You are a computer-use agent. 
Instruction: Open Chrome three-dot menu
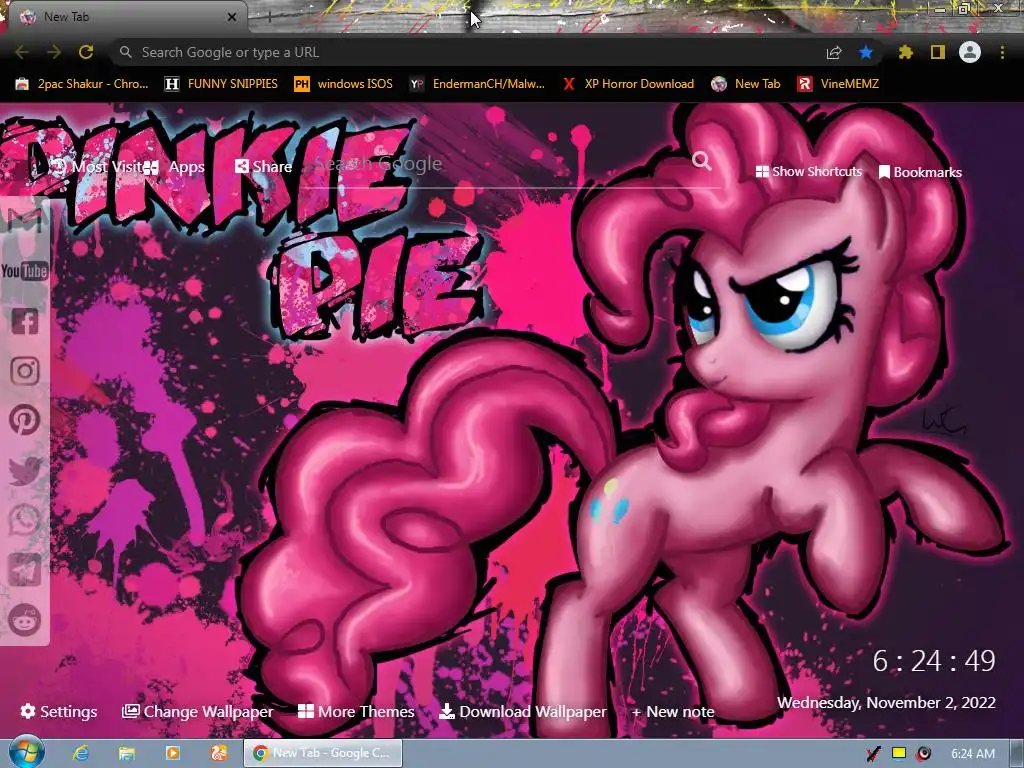(1002, 52)
